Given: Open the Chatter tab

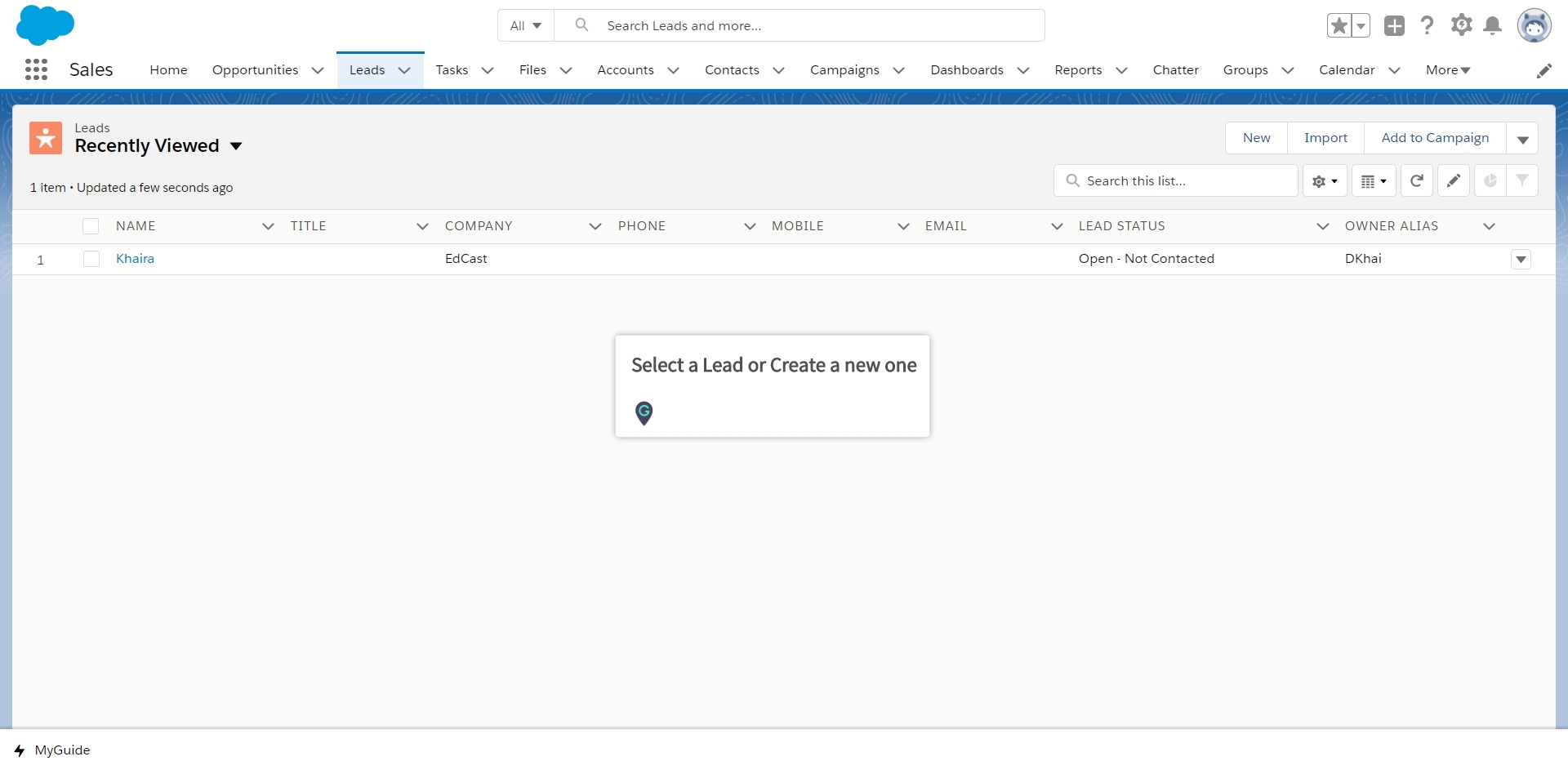Looking at the screenshot, I should coord(1176,70).
